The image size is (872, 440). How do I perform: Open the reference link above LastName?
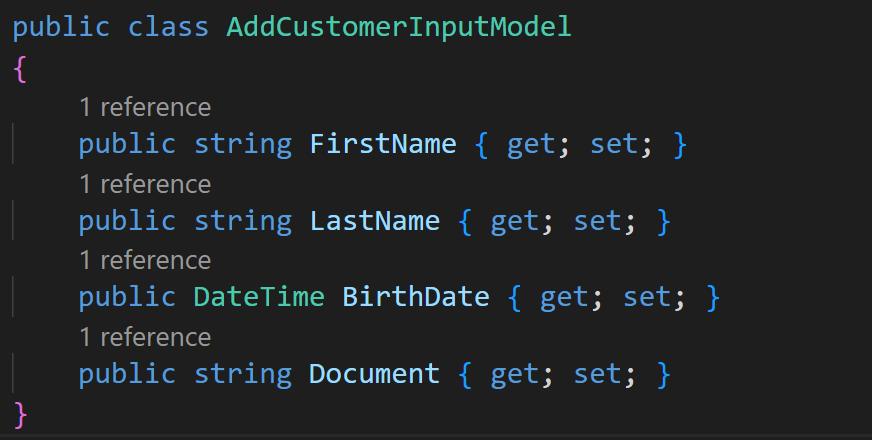(x=145, y=184)
